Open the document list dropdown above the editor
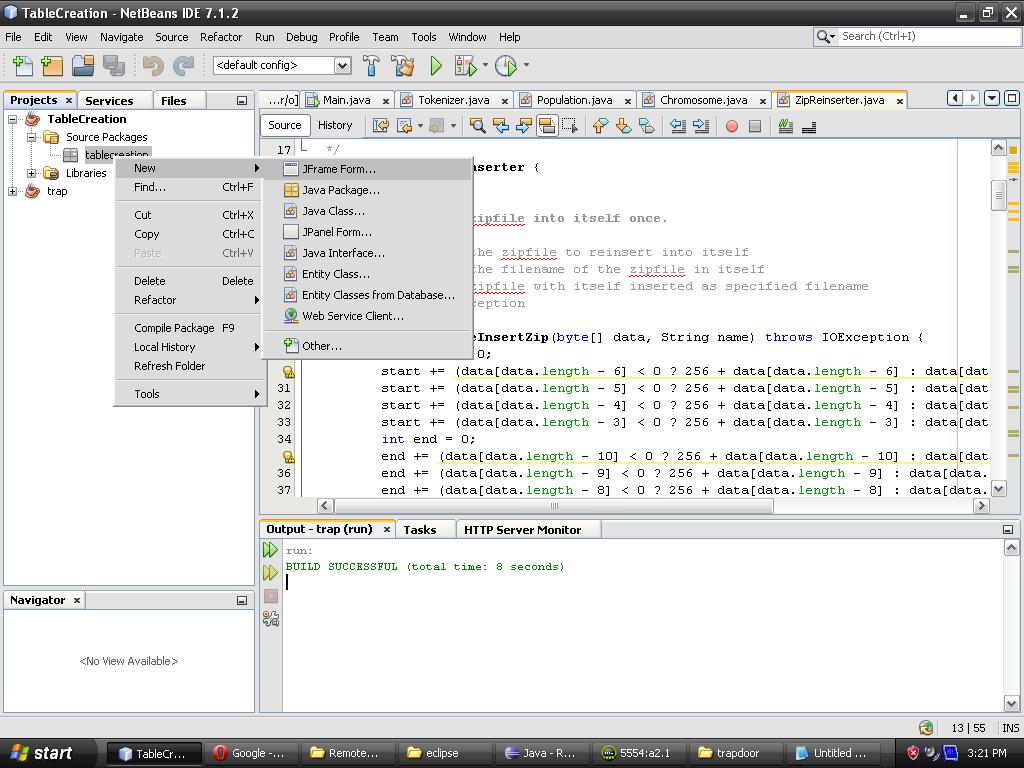 coord(991,100)
